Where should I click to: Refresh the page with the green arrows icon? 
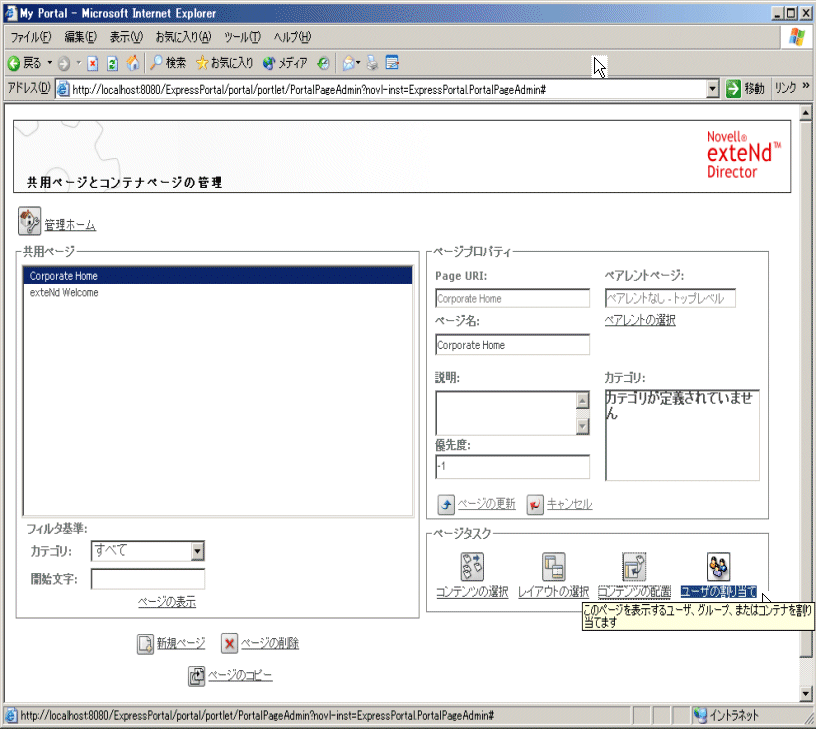pos(112,63)
